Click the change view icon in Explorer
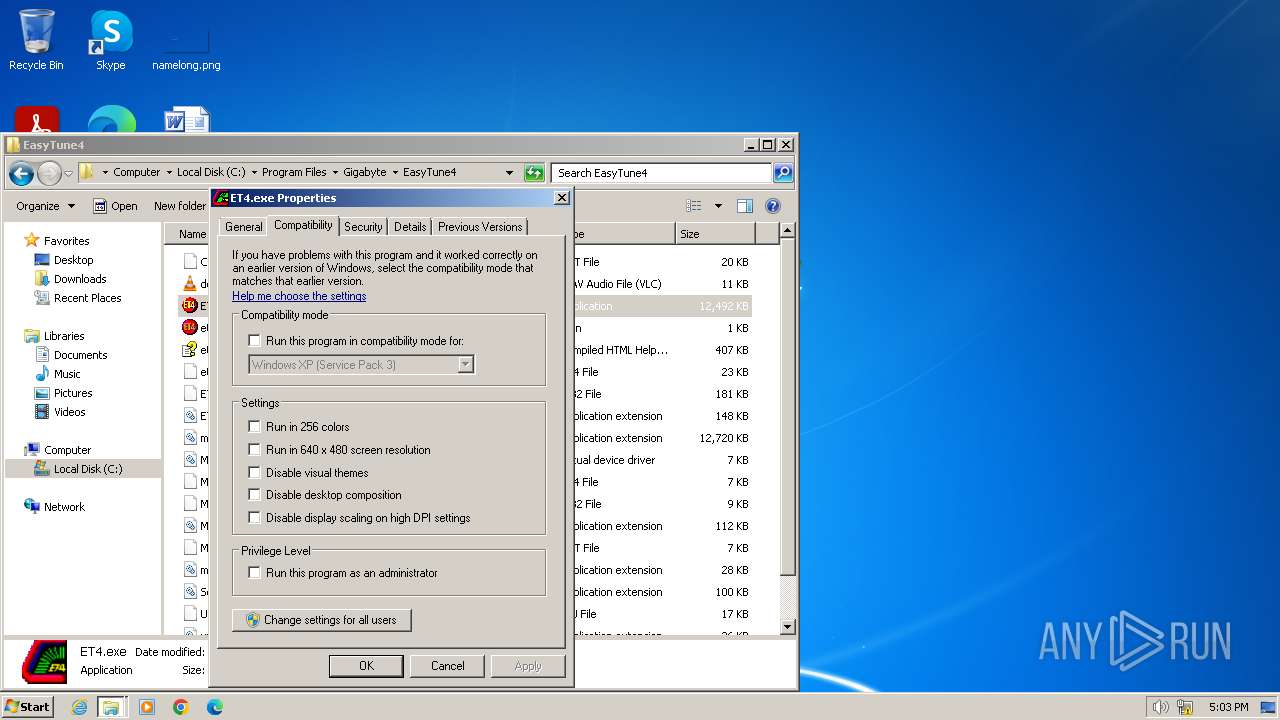1280x720 pixels. point(694,206)
